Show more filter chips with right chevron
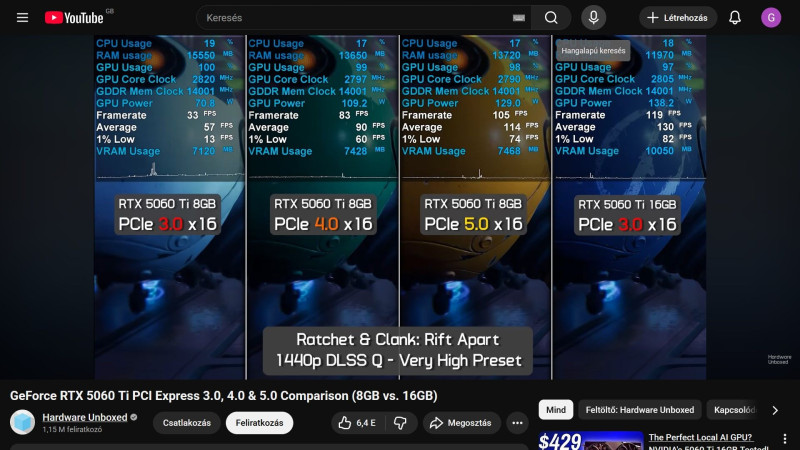The image size is (800, 450). coord(775,410)
